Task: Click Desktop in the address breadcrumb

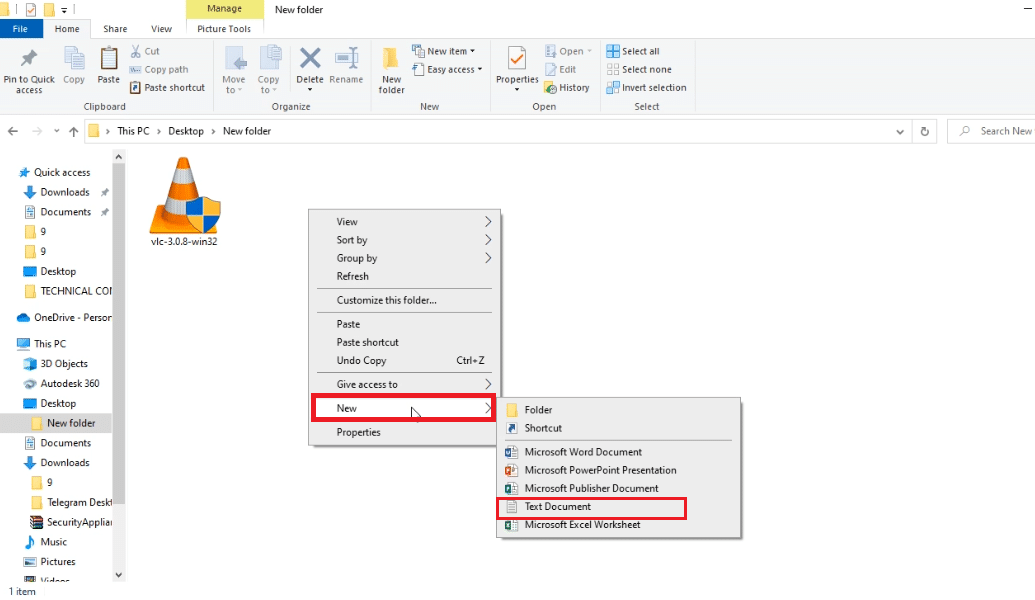Action: point(185,131)
